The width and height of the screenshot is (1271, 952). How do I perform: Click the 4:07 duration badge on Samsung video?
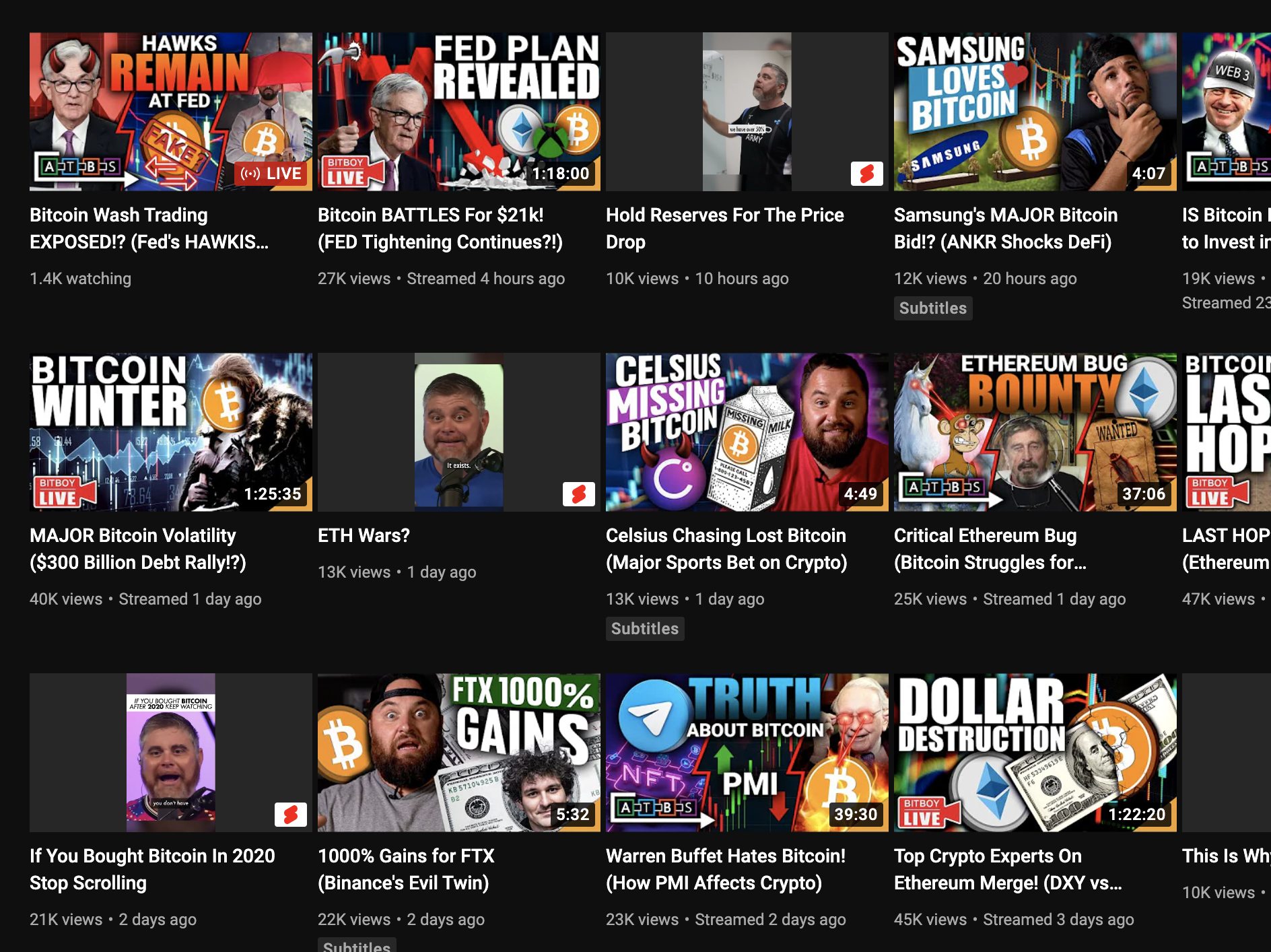click(1150, 173)
